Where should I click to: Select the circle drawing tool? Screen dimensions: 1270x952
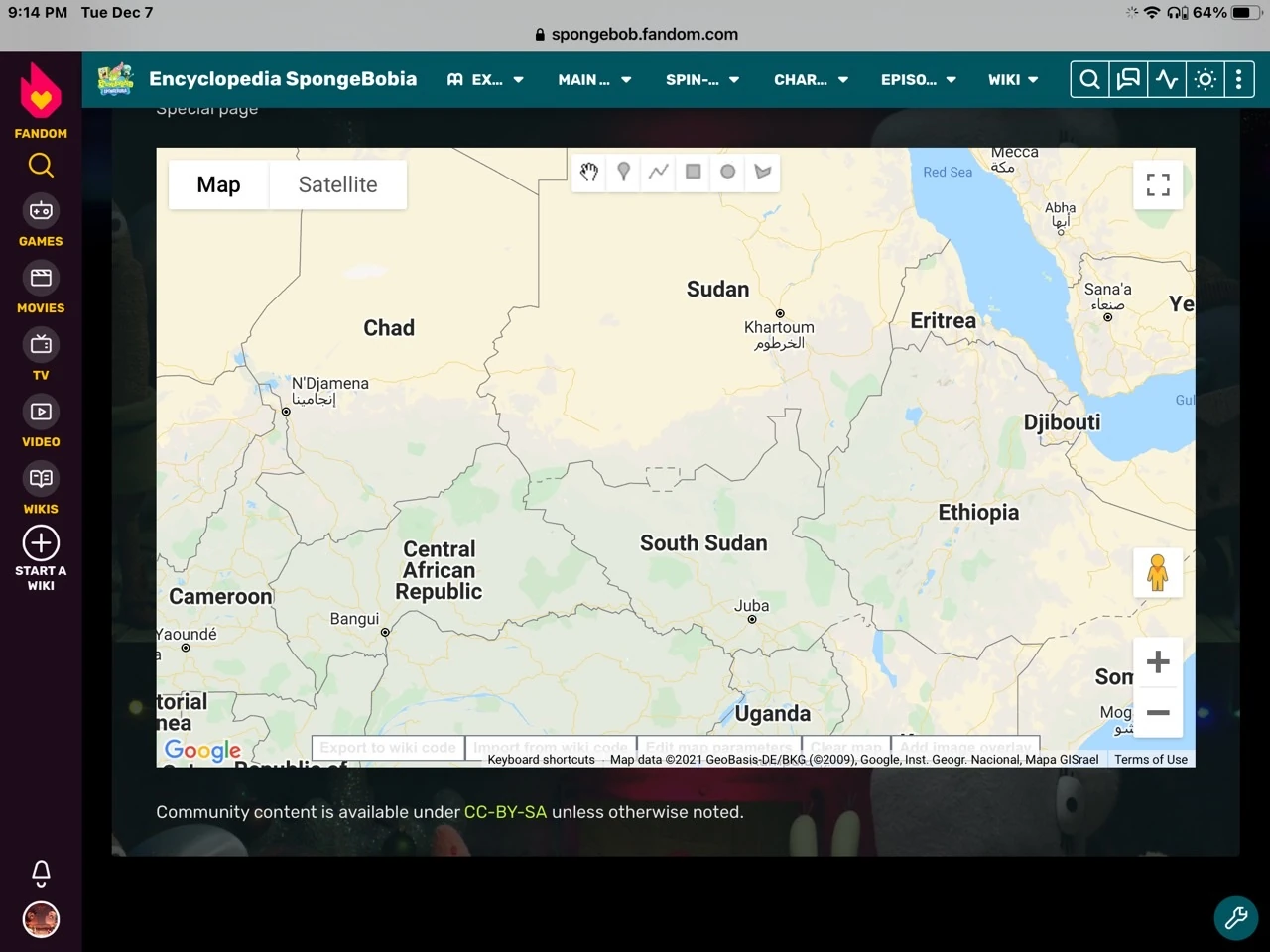pos(727,172)
